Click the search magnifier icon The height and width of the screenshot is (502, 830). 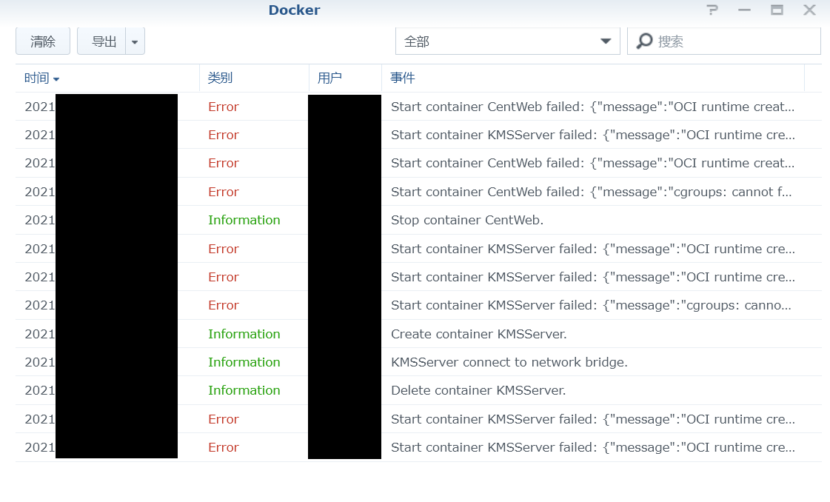(645, 41)
